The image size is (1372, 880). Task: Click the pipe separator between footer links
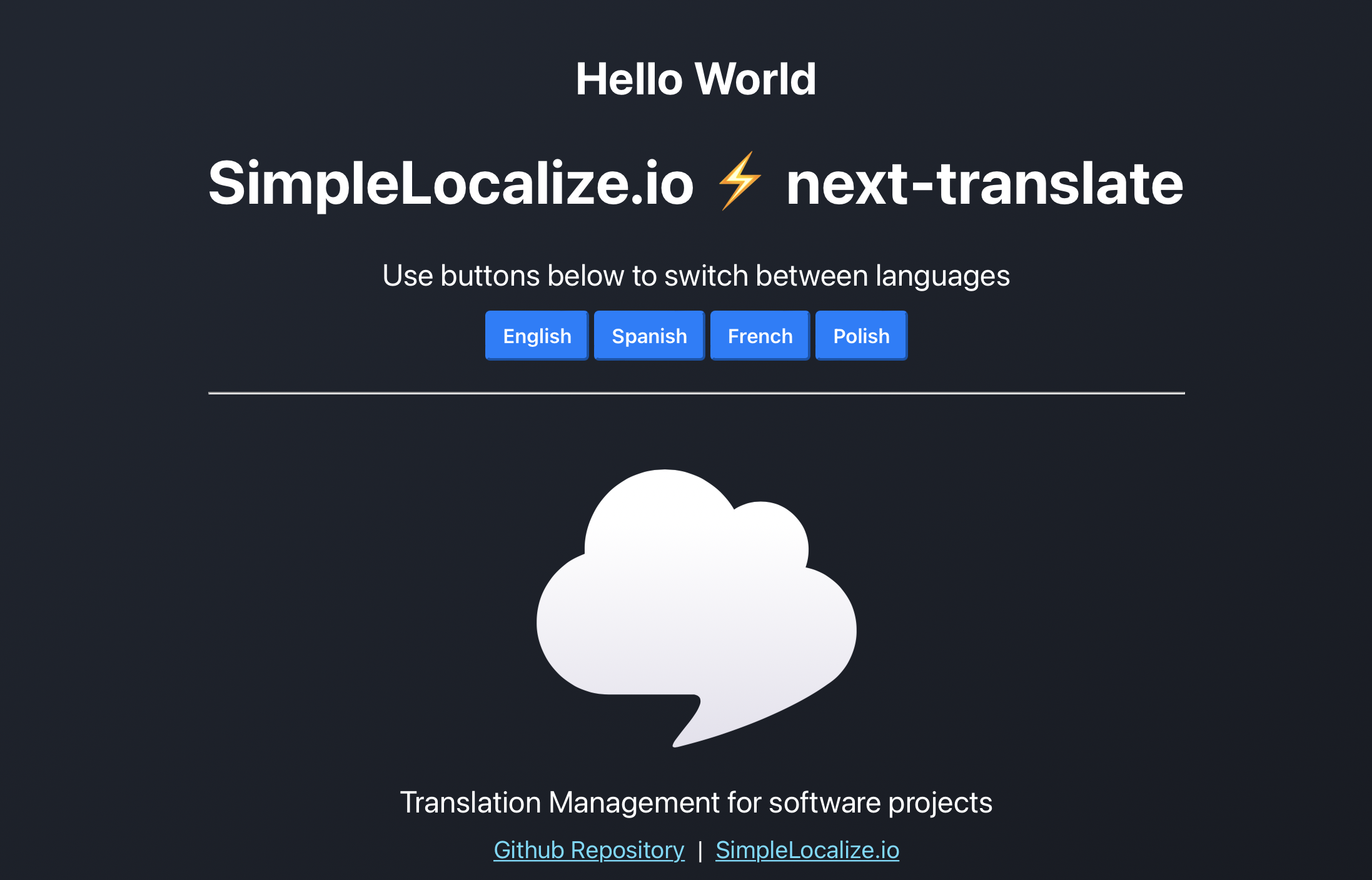(x=700, y=851)
